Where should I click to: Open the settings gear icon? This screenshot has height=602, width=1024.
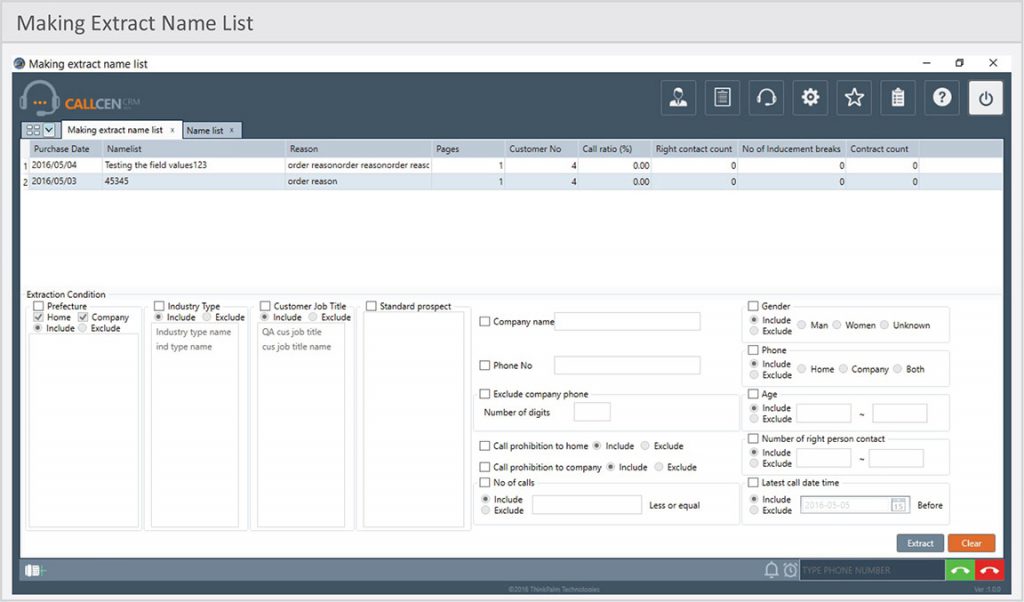[x=810, y=97]
